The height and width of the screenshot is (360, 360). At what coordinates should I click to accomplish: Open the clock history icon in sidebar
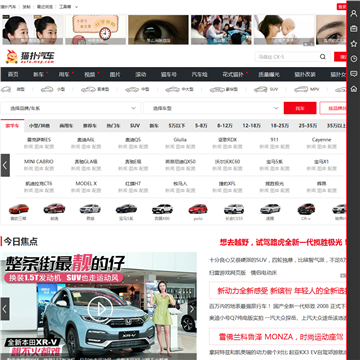[x=354, y=59]
